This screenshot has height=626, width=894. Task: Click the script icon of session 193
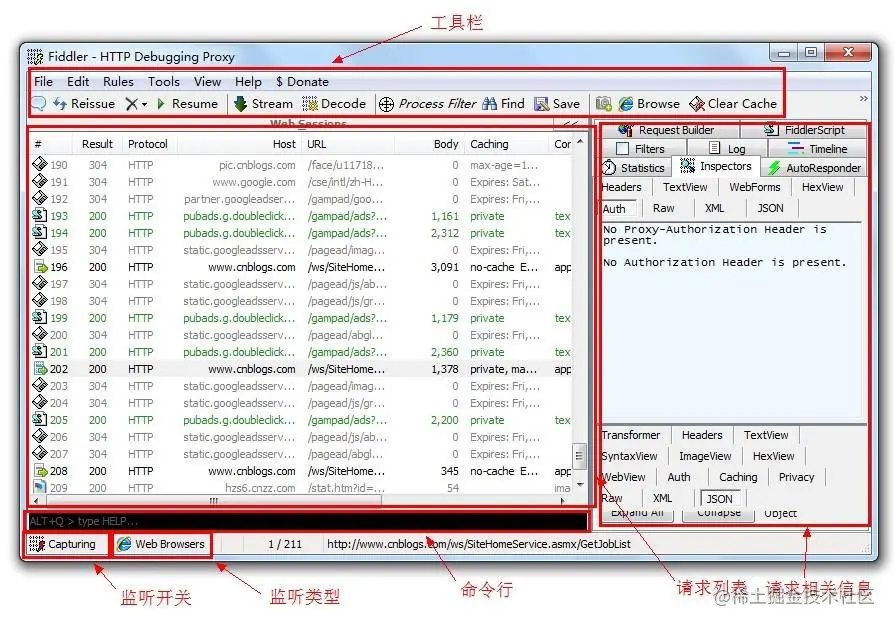40,216
